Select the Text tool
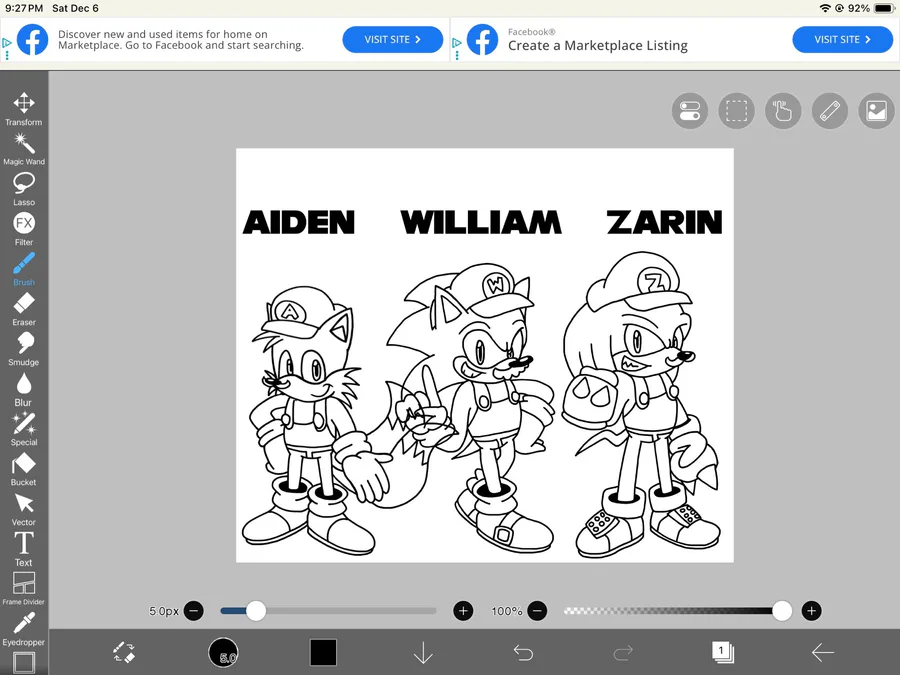The height and width of the screenshot is (675, 900). (x=24, y=549)
